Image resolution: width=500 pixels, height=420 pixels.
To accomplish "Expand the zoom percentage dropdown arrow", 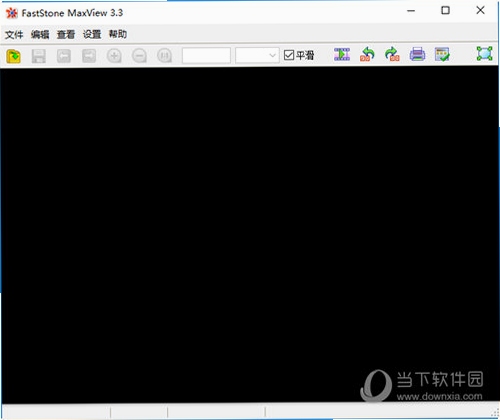I will pyautogui.click(x=272, y=55).
